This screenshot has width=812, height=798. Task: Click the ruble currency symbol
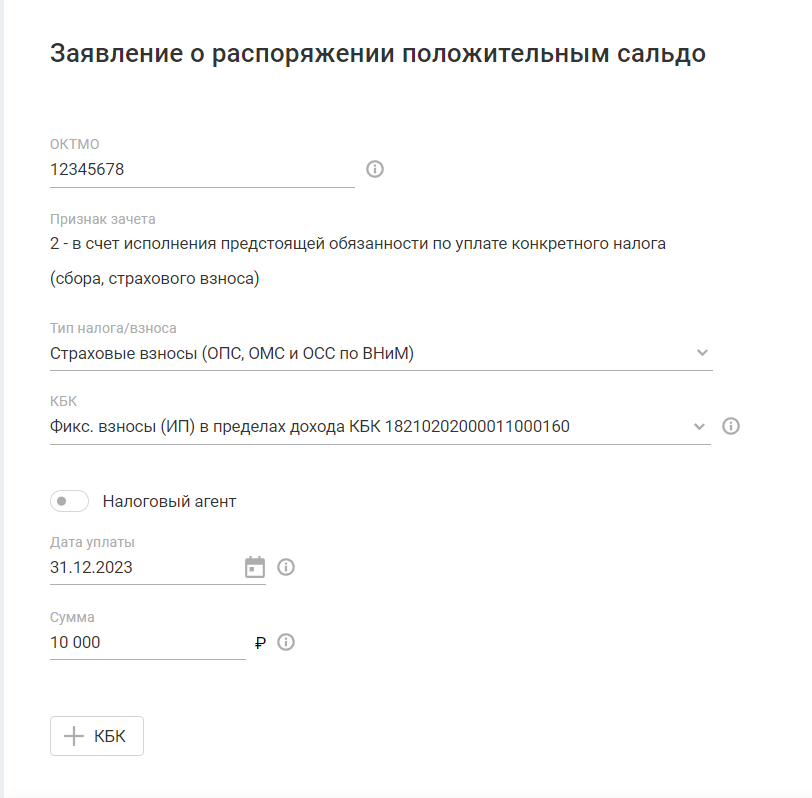260,643
